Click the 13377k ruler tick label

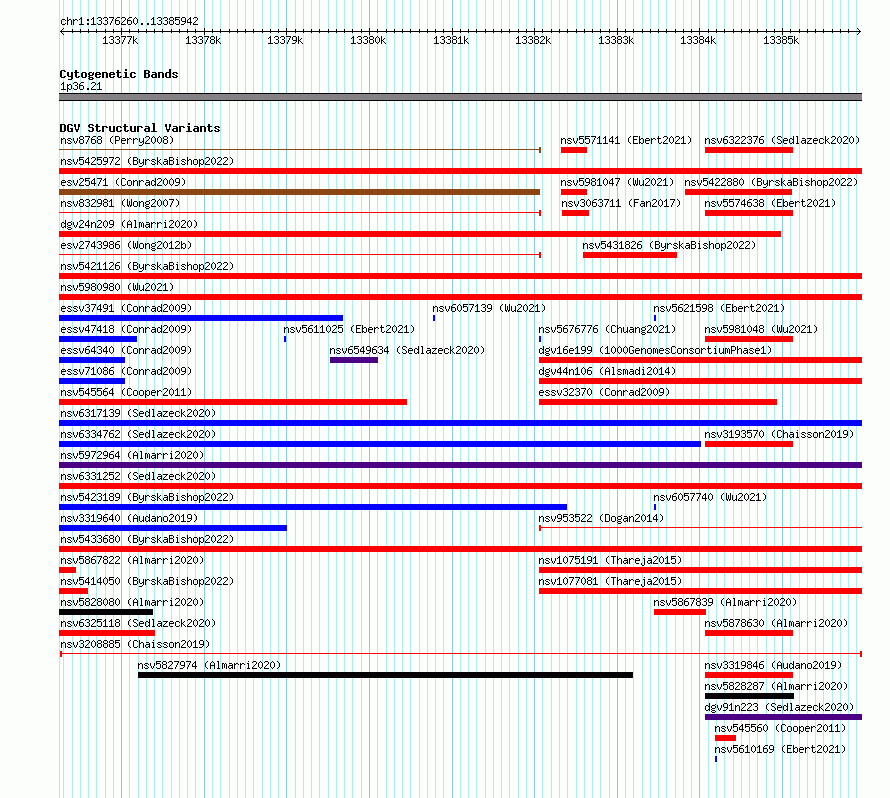[x=120, y=40]
